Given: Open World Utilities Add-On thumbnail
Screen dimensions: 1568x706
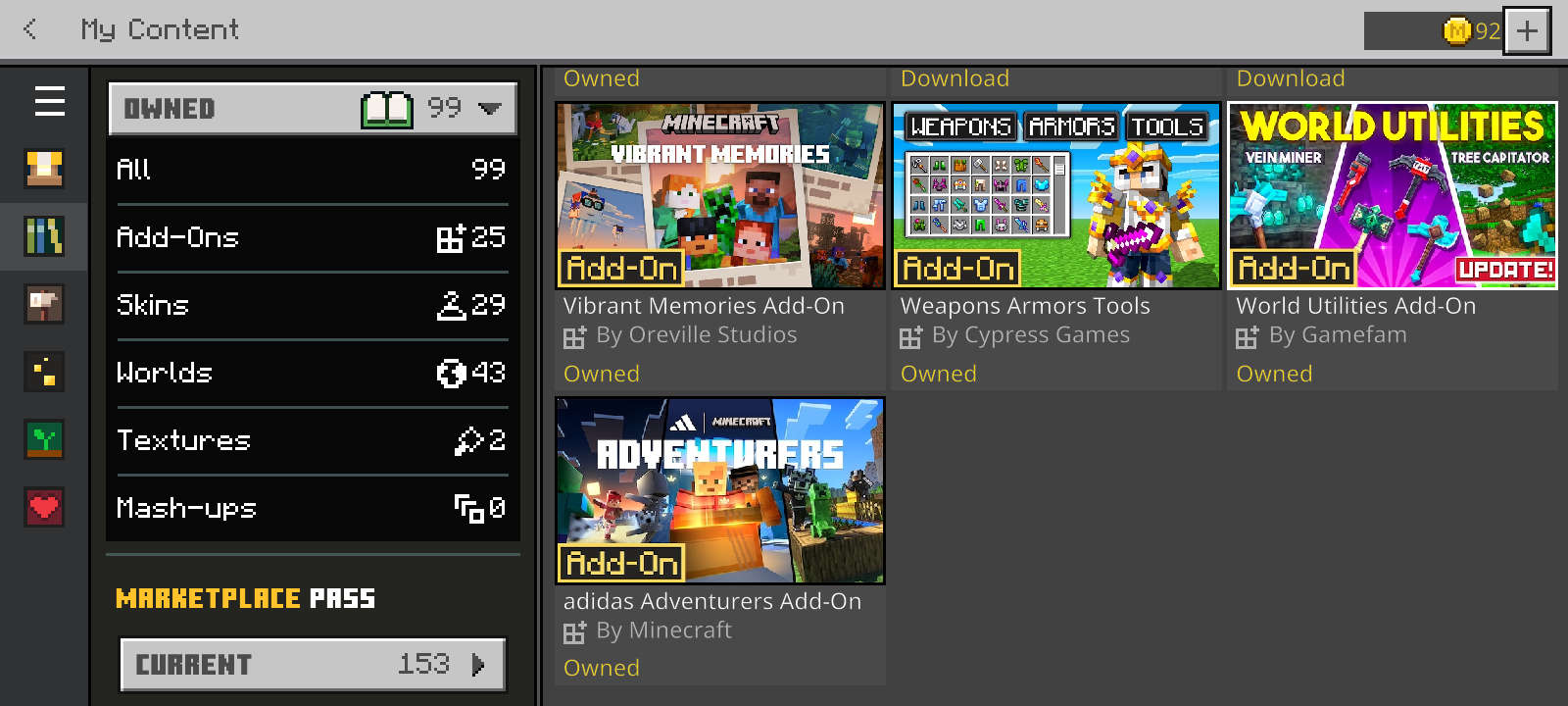Looking at the screenshot, I should (x=1393, y=195).
